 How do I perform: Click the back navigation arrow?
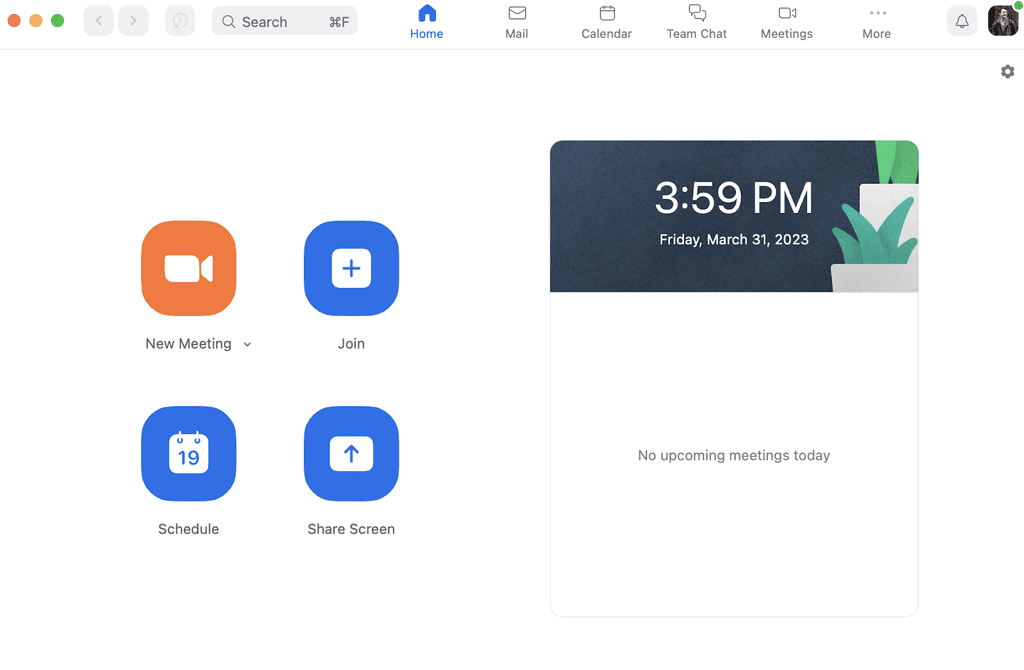pos(97,20)
